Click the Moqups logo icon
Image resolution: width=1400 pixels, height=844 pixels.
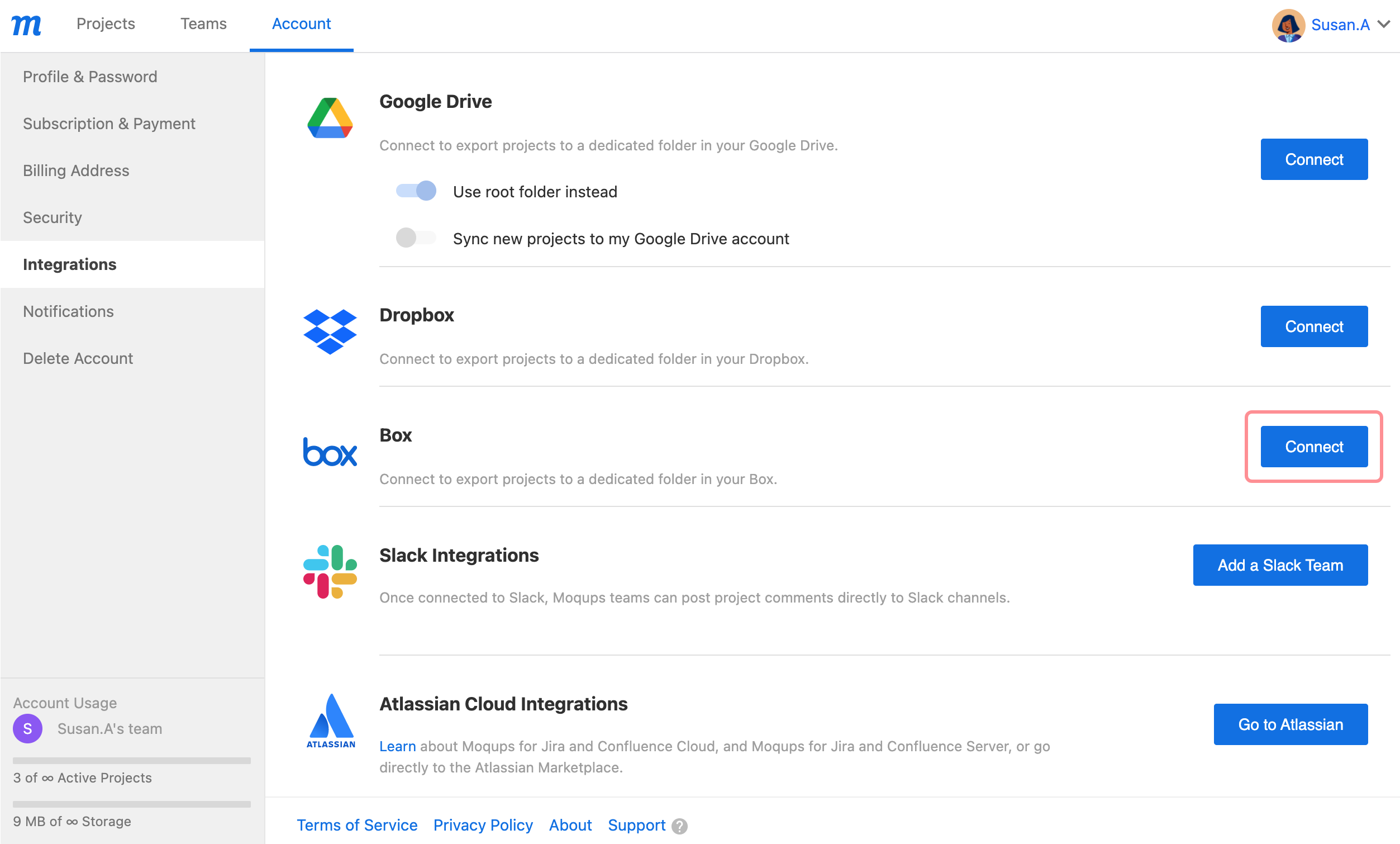26,25
